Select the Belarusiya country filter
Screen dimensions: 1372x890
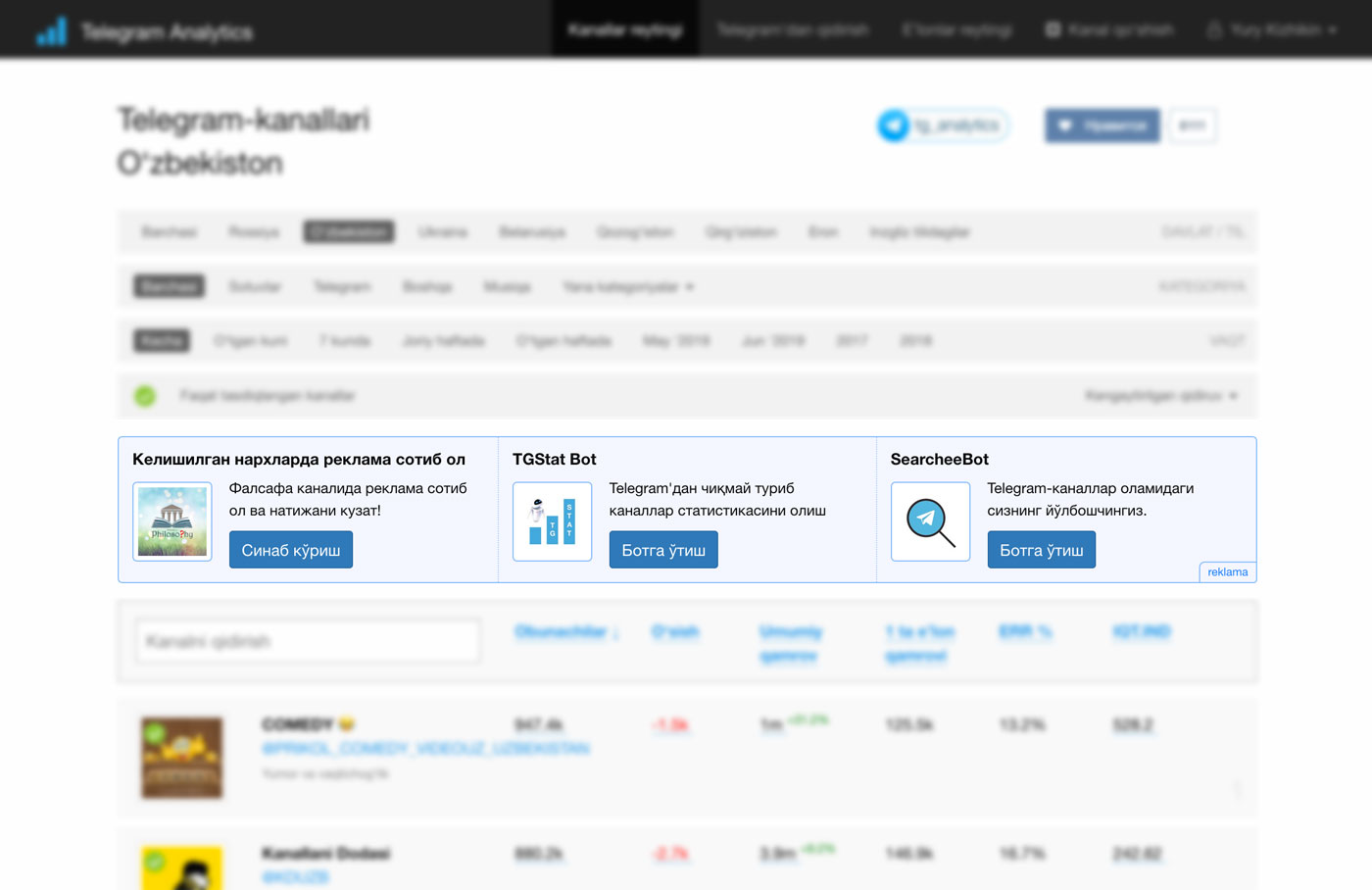coord(532,232)
